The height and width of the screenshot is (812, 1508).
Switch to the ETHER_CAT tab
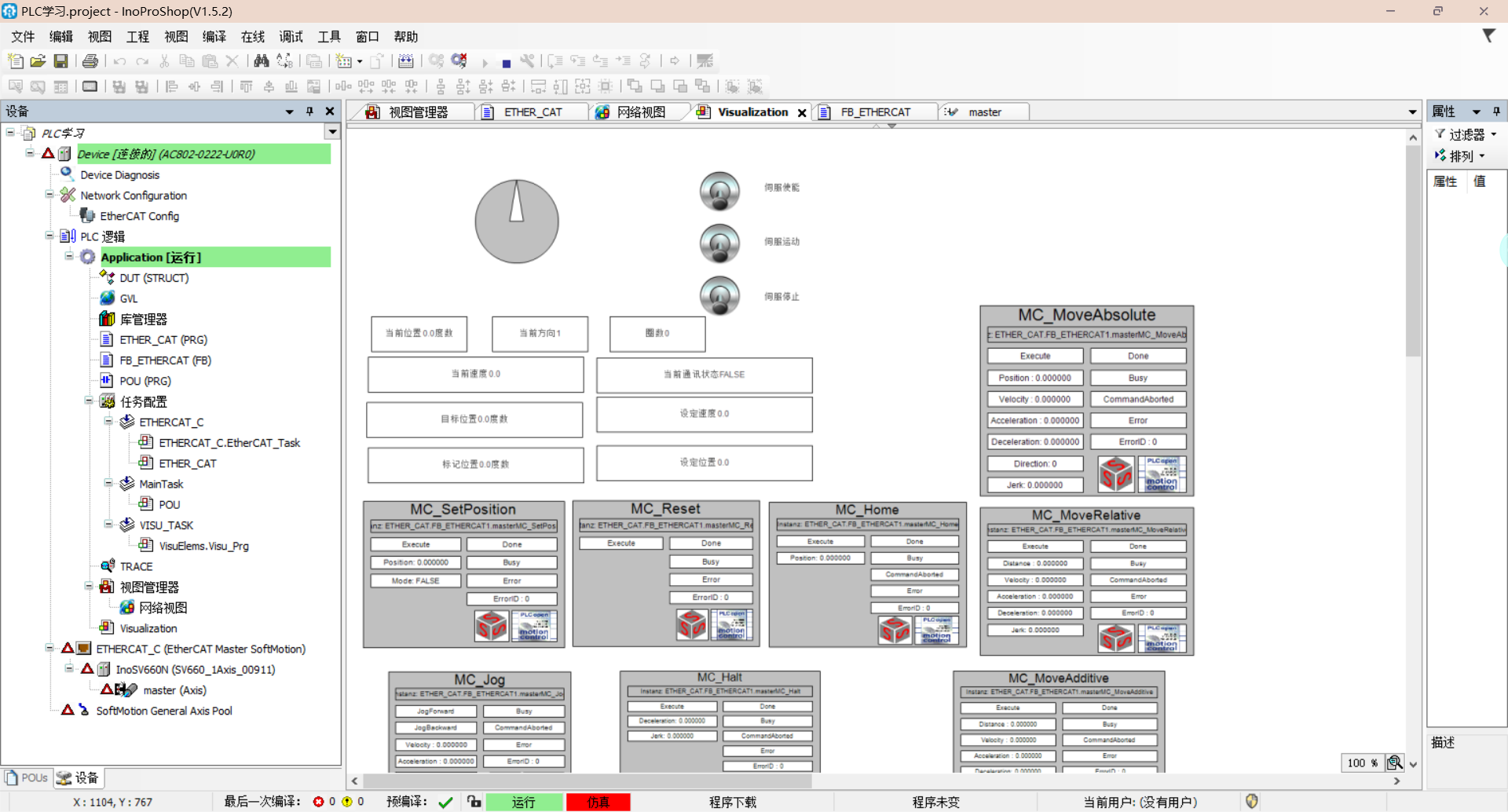(x=532, y=112)
